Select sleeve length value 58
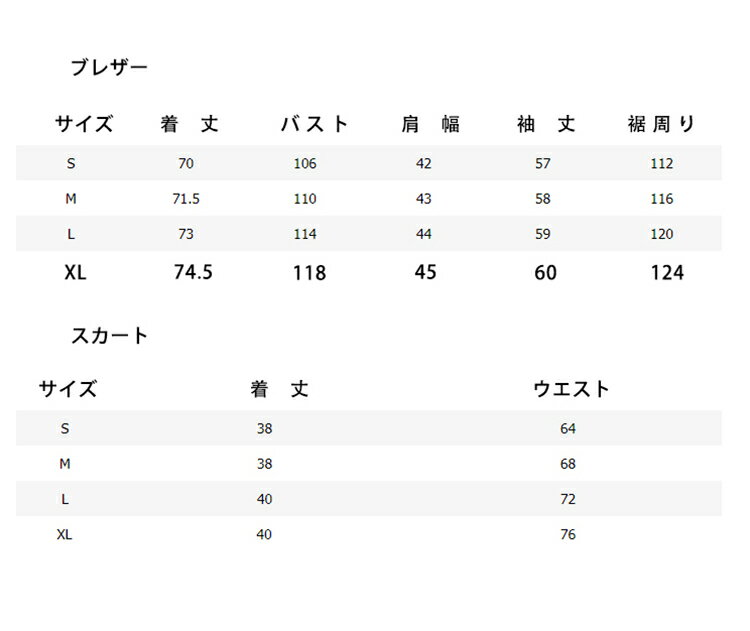The height and width of the screenshot is (631, 750). (543, 199)
